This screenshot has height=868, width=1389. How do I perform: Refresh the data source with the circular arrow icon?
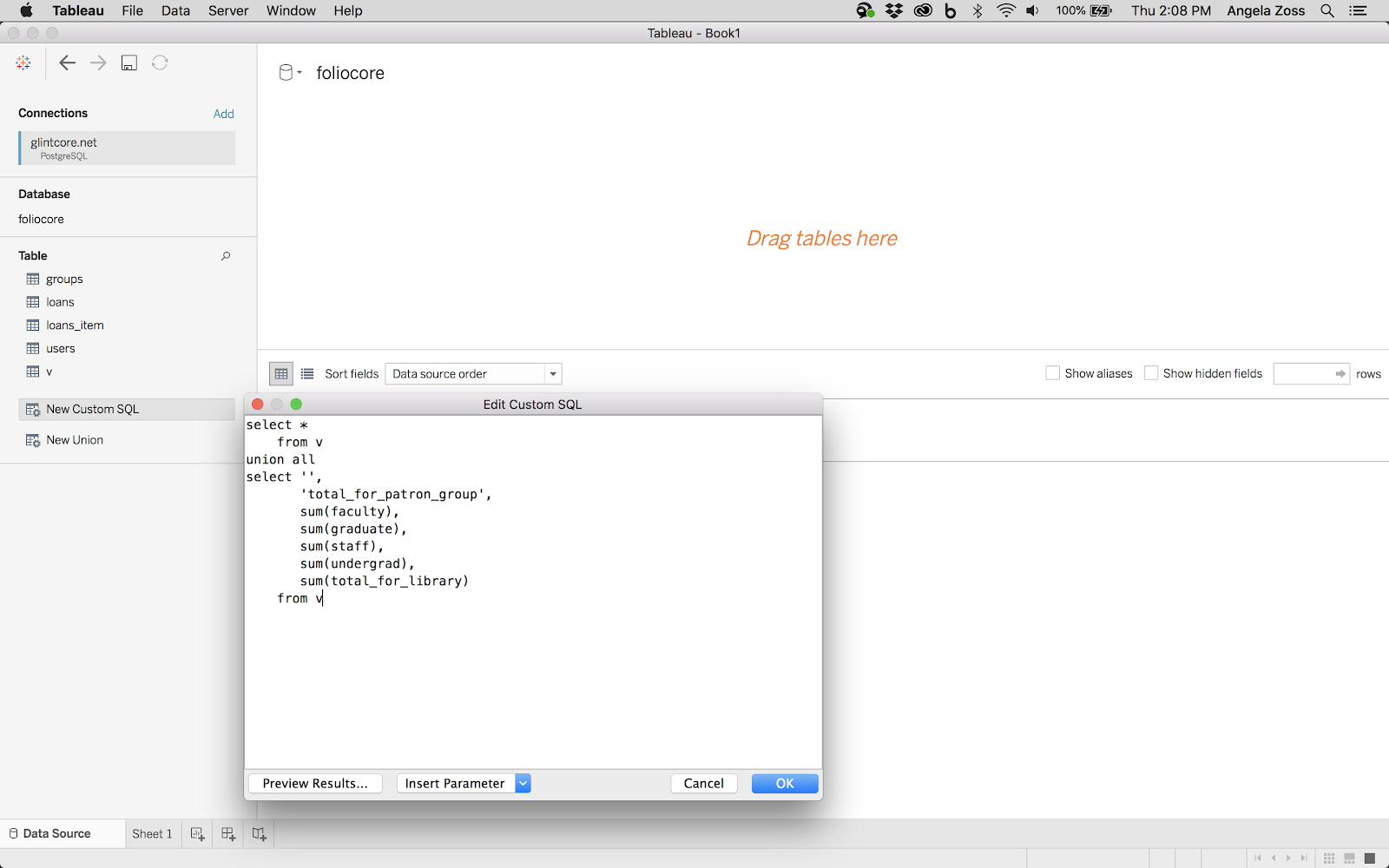pos(160,62)
